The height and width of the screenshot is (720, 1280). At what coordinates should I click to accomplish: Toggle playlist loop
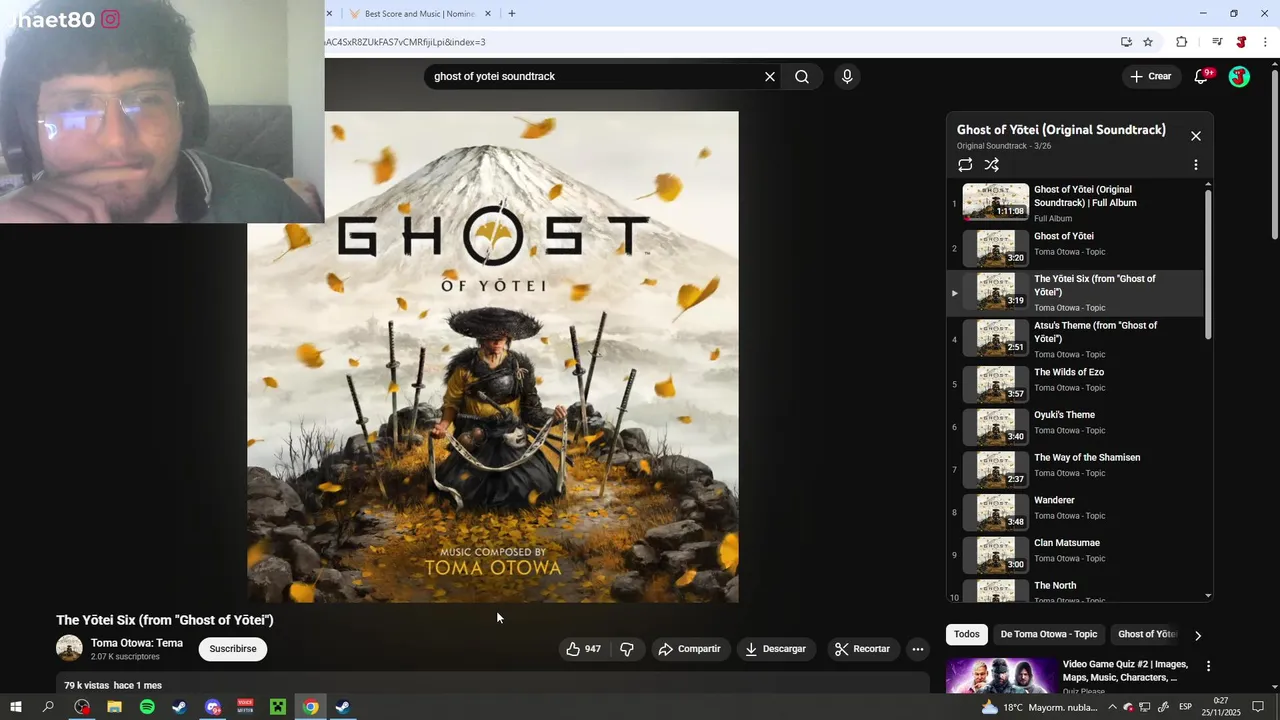pos(965,165)
